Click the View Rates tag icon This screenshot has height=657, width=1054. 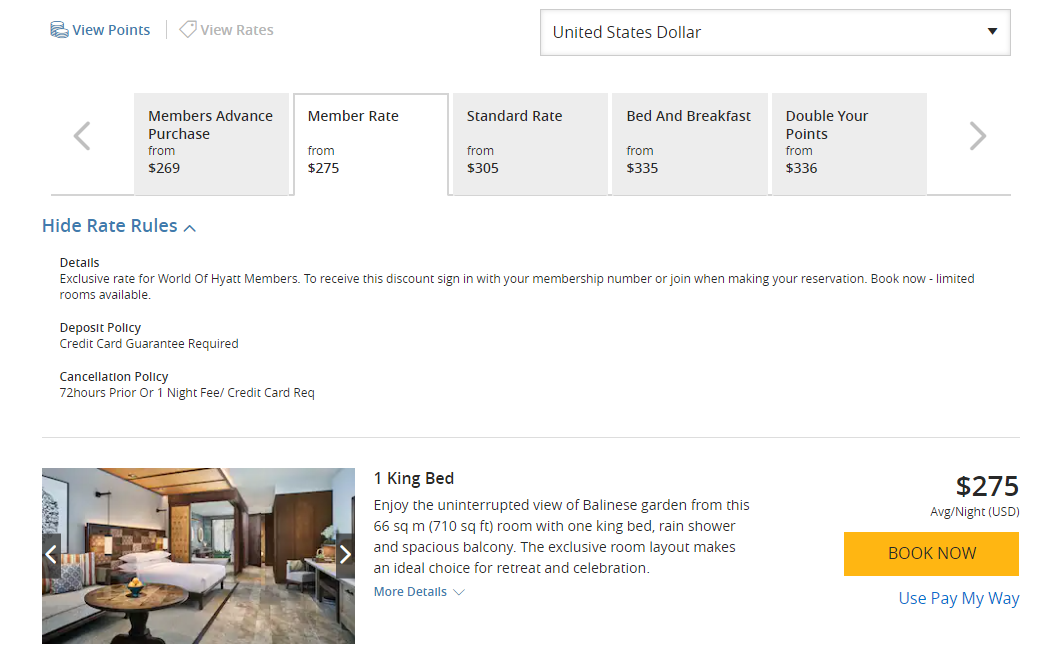[187, 29]
